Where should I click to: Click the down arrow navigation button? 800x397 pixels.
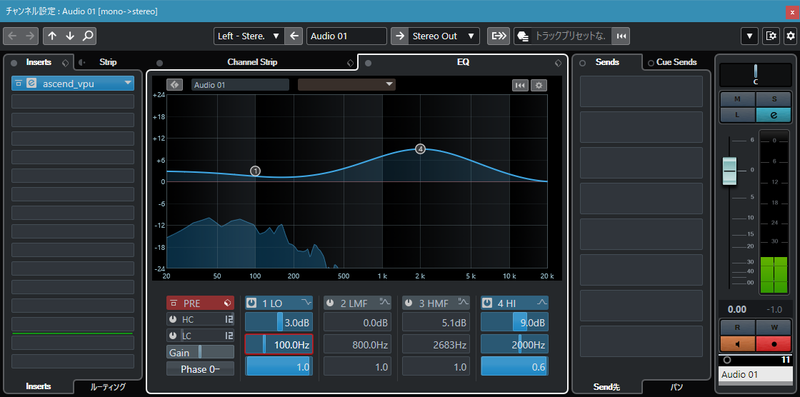(70, 36)
